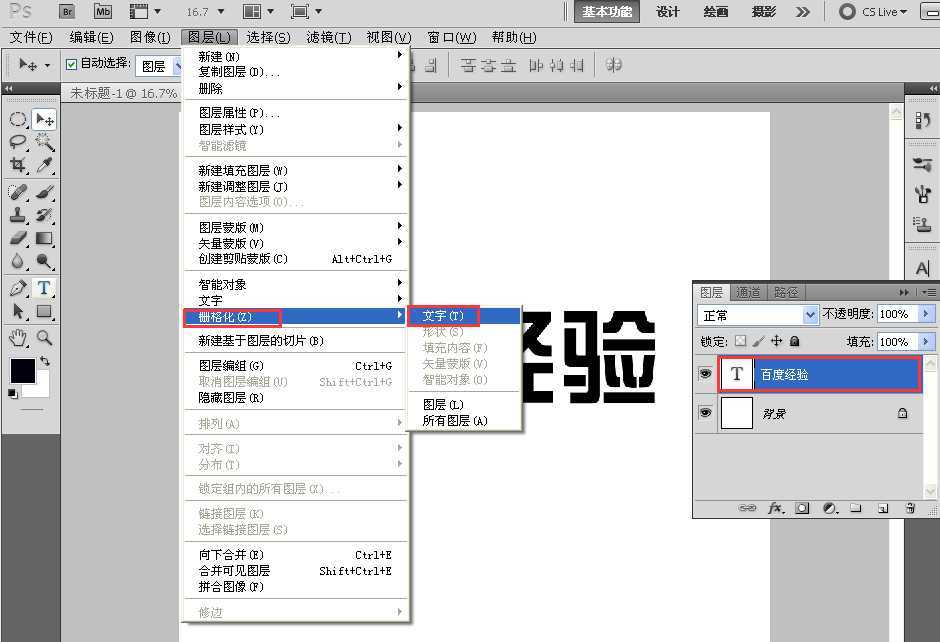Hide the 背景 layer visibility eye
Screen dimensions: 940x642
click(705, 412)
